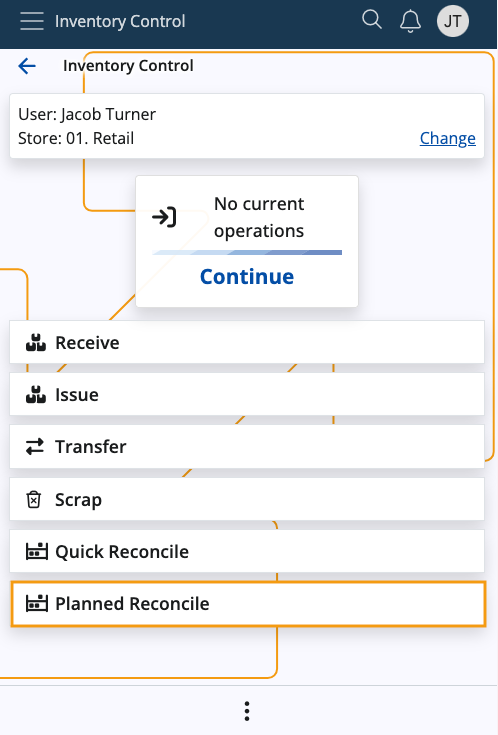The height and width of the screenshot is (735, 498).
Task: Open the hamburger navigation menu
Action: pyautogui.click(x=32, y=21)
